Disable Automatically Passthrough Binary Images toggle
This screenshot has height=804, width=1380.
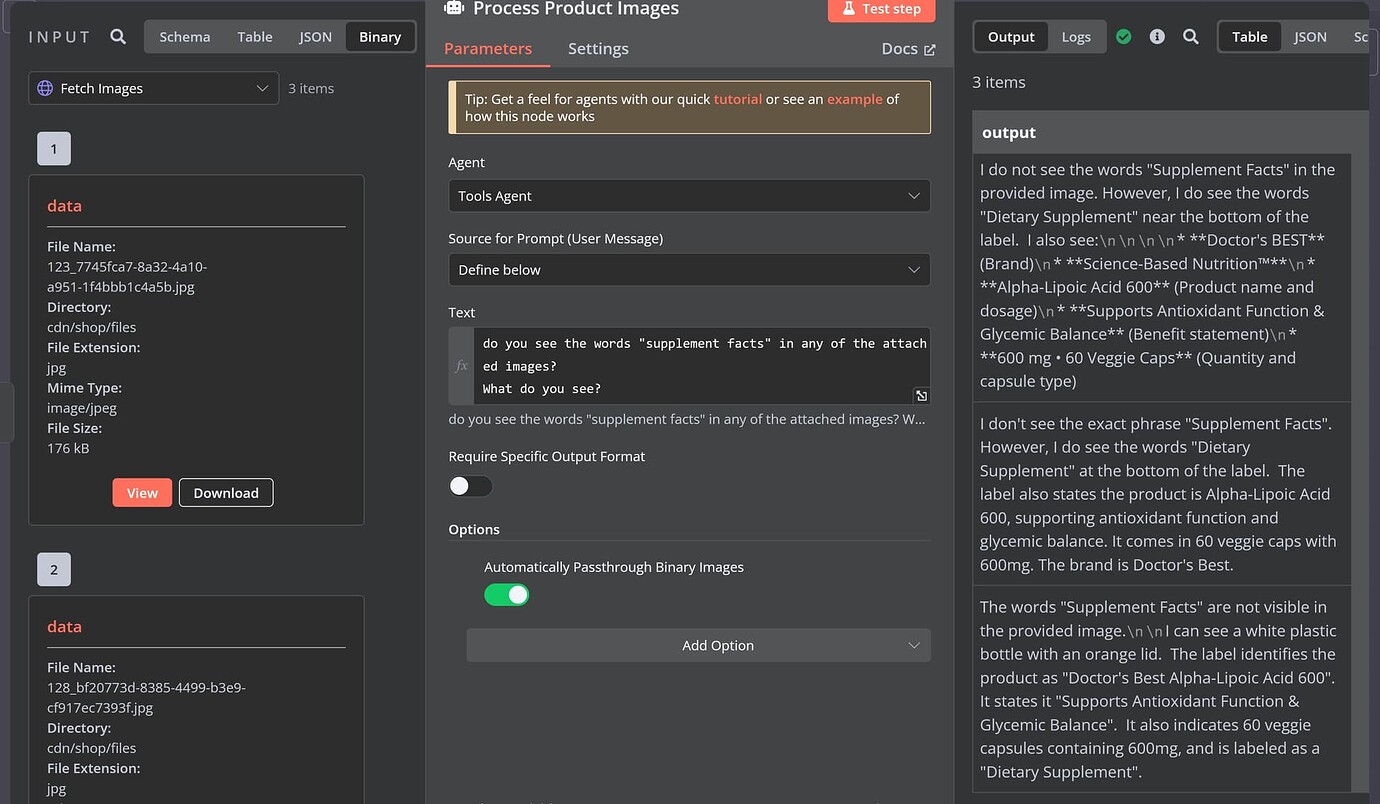(507, 595)
